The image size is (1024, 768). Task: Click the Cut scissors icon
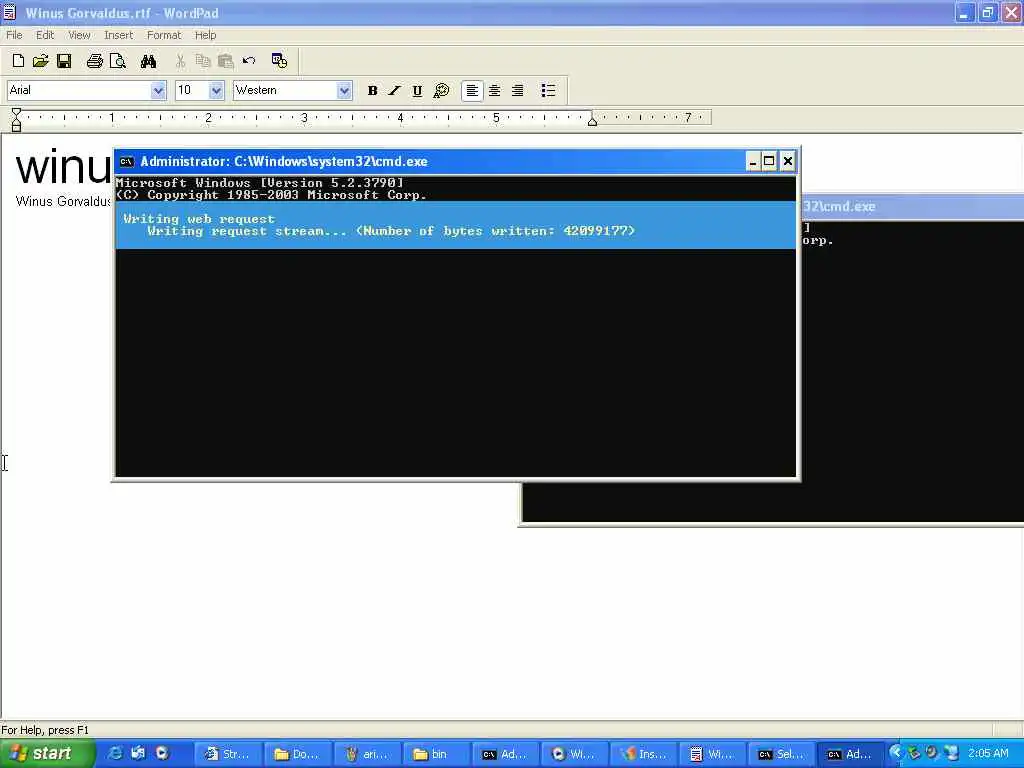click(180, 61)
